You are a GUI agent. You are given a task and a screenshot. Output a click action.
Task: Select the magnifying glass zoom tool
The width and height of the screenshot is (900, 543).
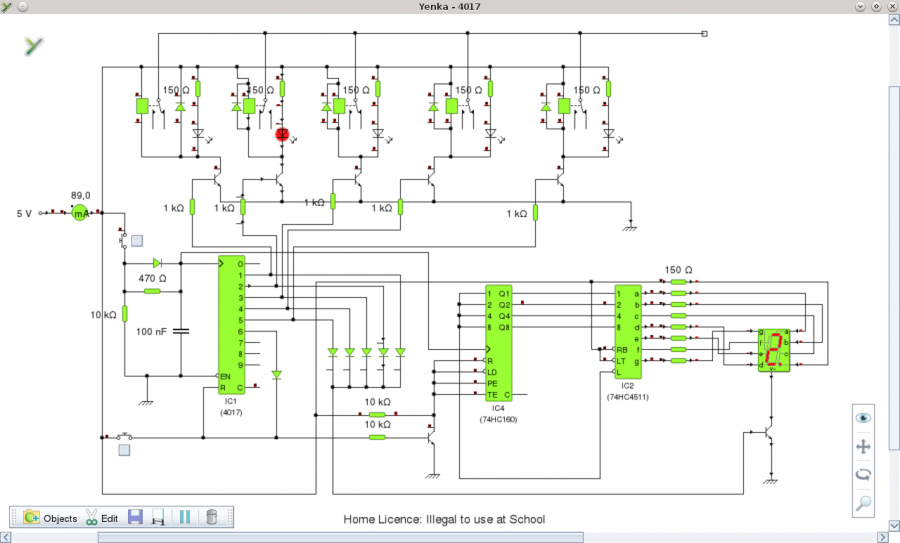[x=863, y=502]
